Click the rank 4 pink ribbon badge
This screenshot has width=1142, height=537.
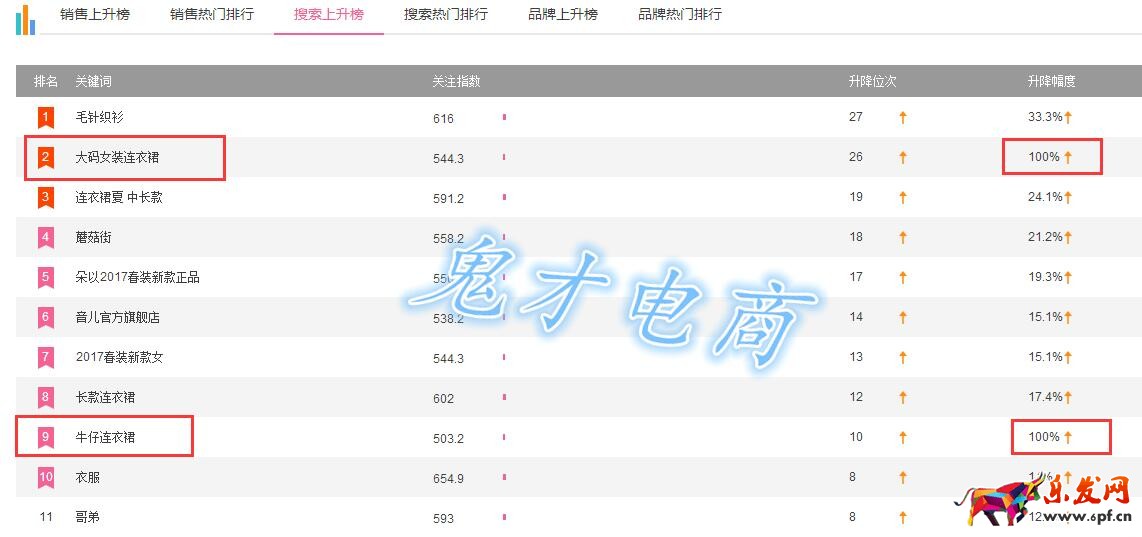(46, 238)
